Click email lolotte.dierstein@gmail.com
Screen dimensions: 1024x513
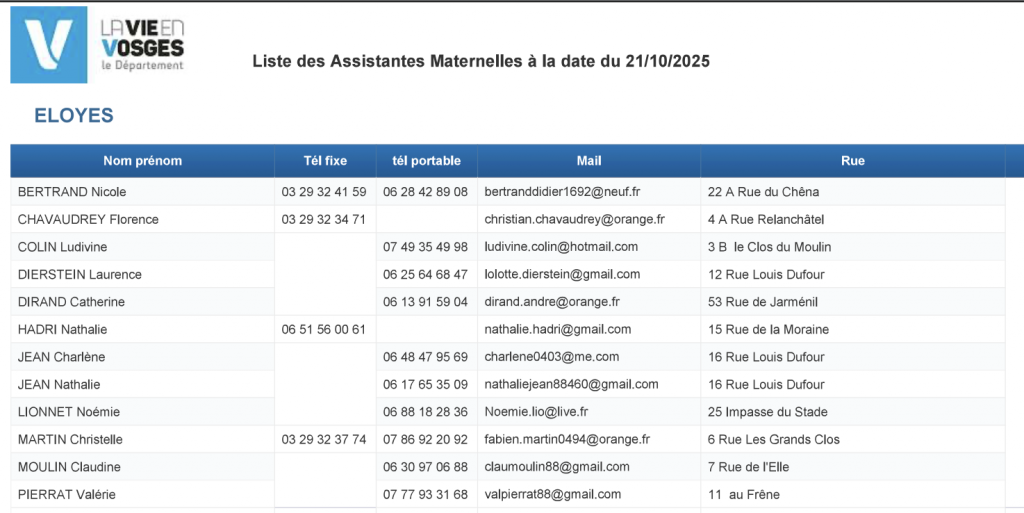tap(562, 274)
